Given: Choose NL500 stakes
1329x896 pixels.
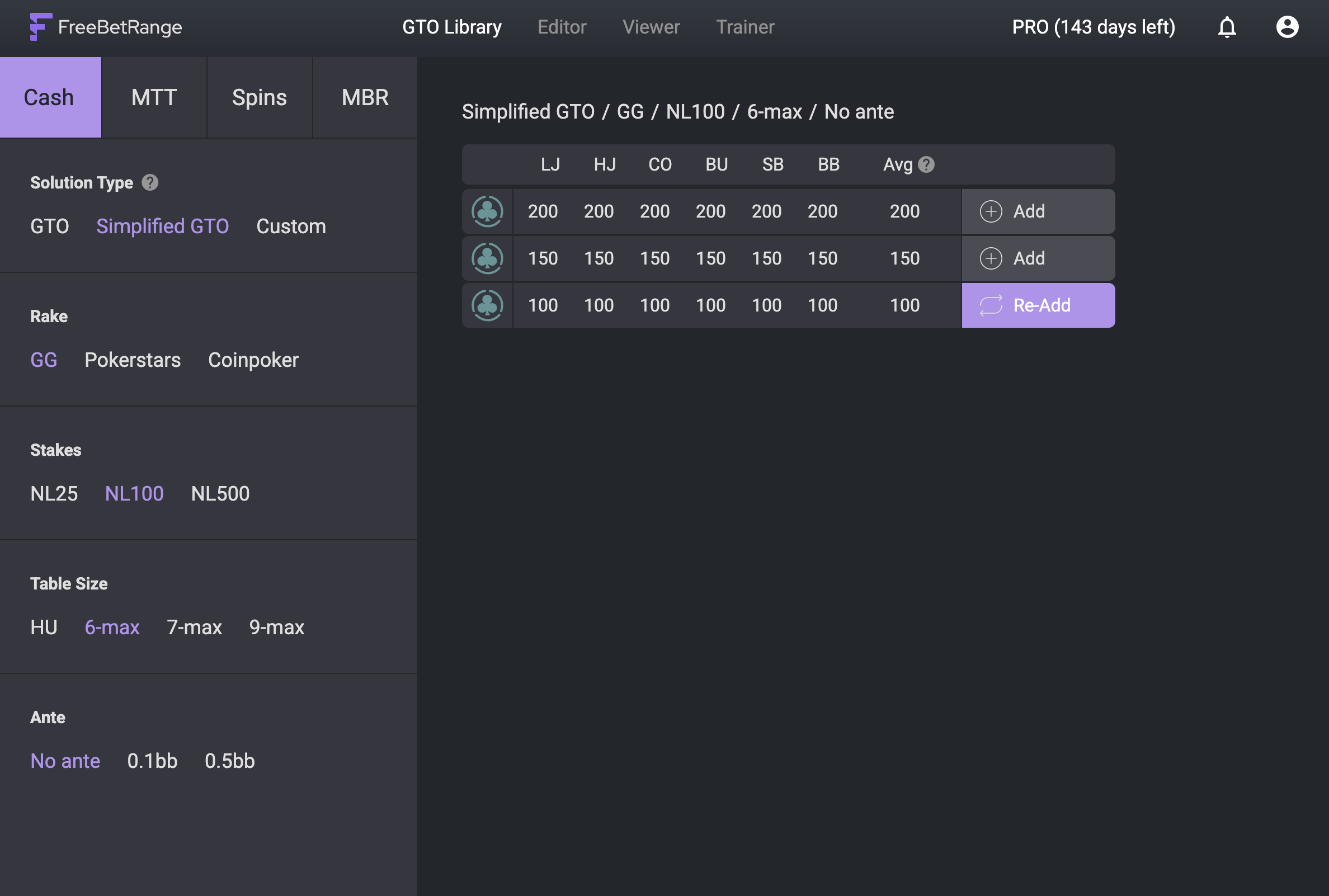Looking at the screenshot, I should coord(220,494).
